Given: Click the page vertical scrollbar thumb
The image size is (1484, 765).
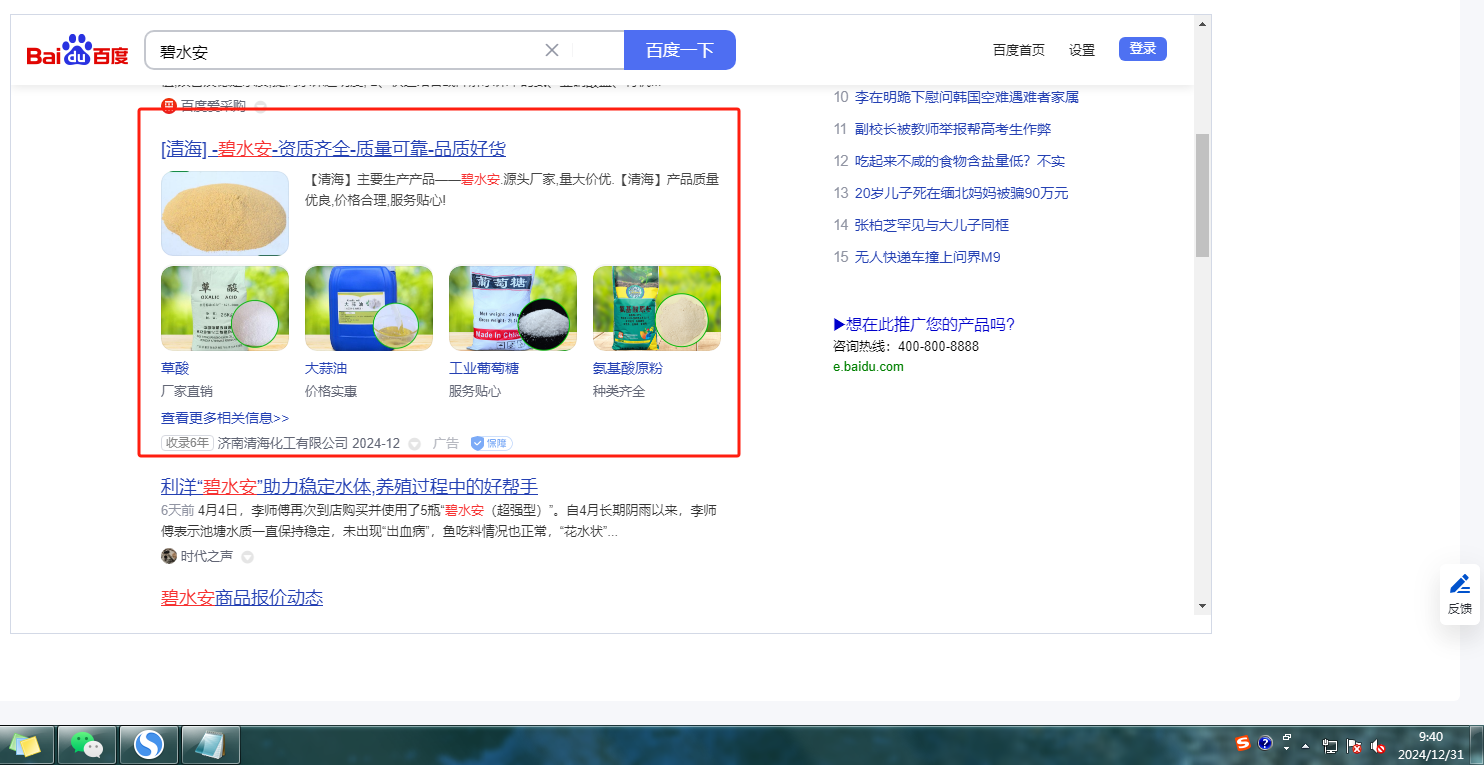Looking at the screenshot, I should 1202,195.
